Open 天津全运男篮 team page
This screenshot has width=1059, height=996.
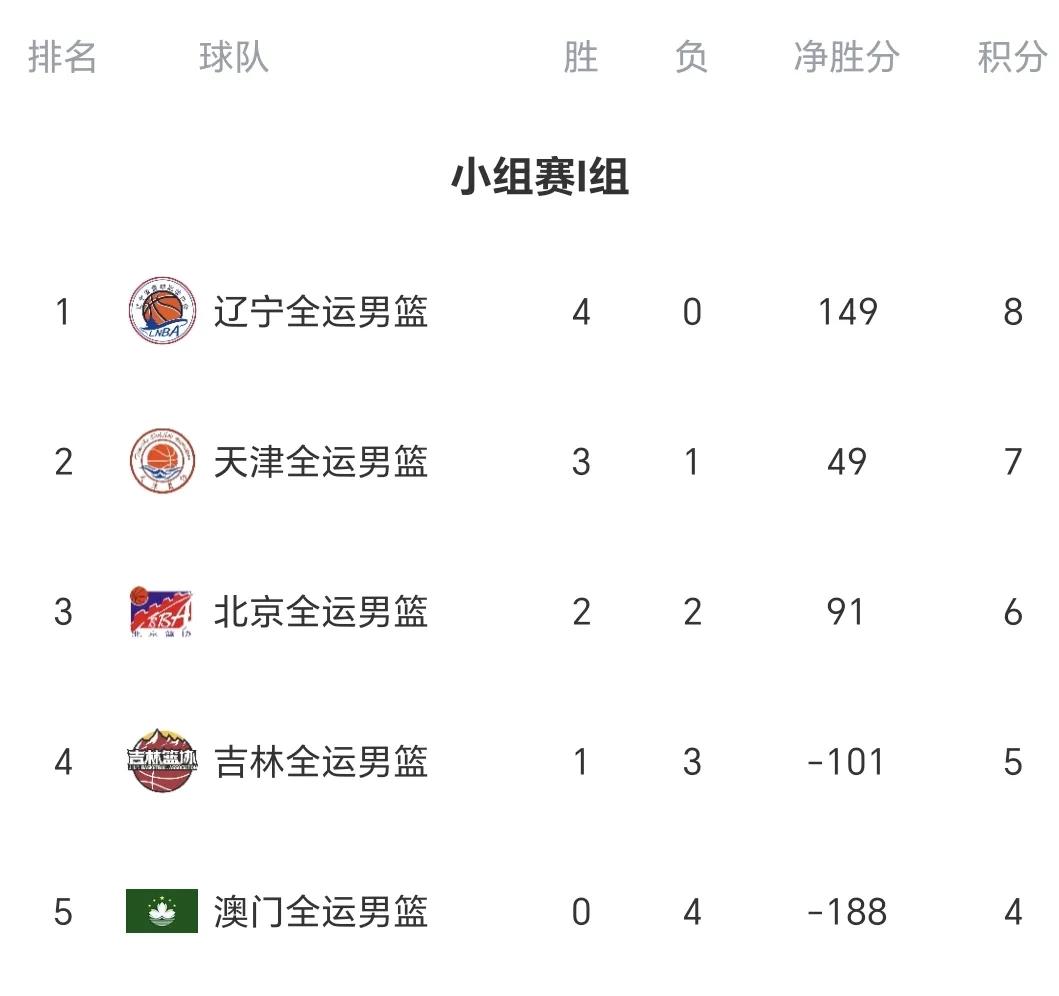321,462
